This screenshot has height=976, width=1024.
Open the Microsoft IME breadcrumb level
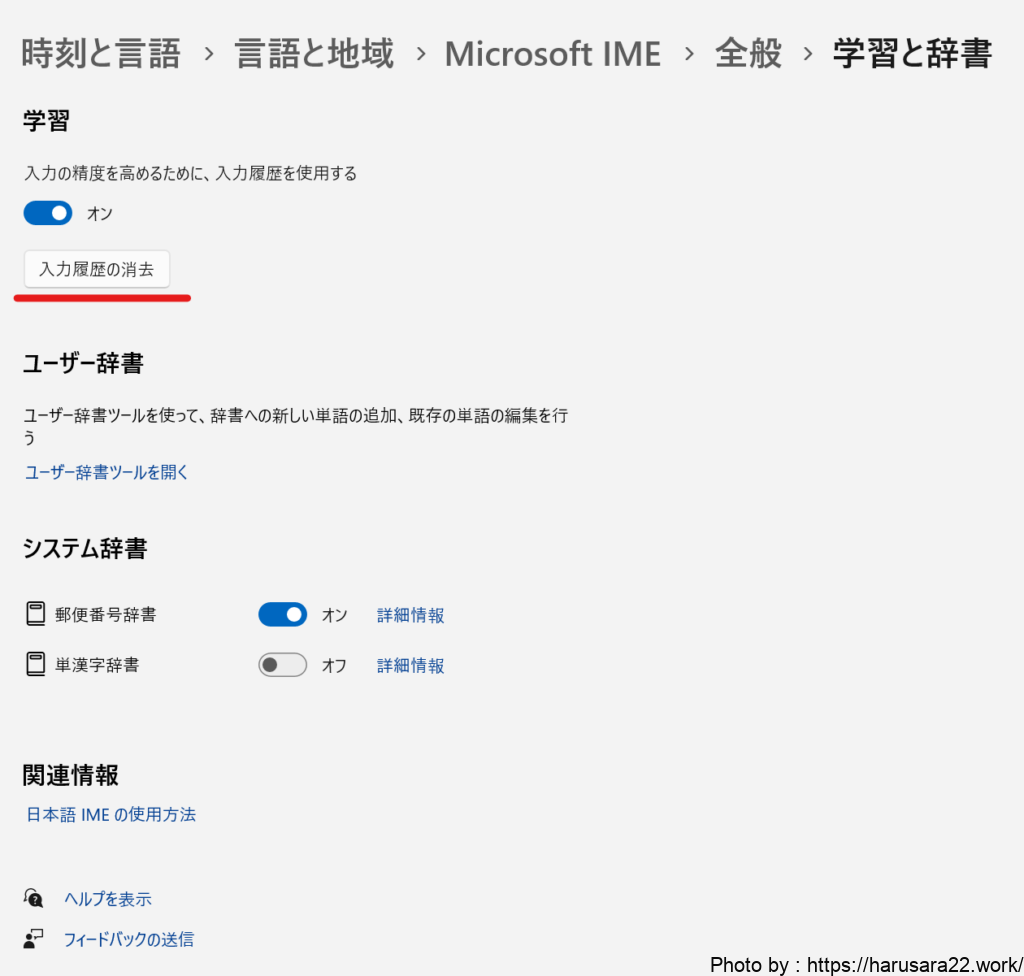(x=552, y=54)
